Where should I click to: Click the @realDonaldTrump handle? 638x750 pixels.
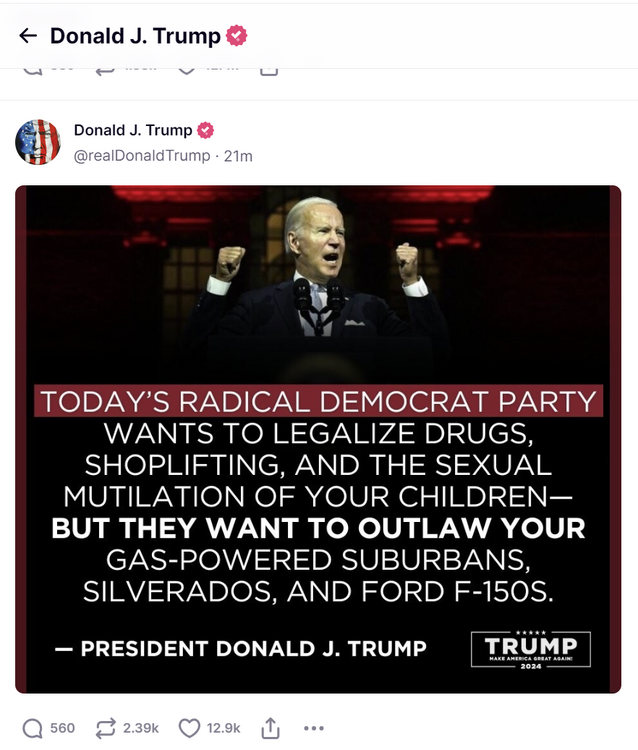(142, 156)
